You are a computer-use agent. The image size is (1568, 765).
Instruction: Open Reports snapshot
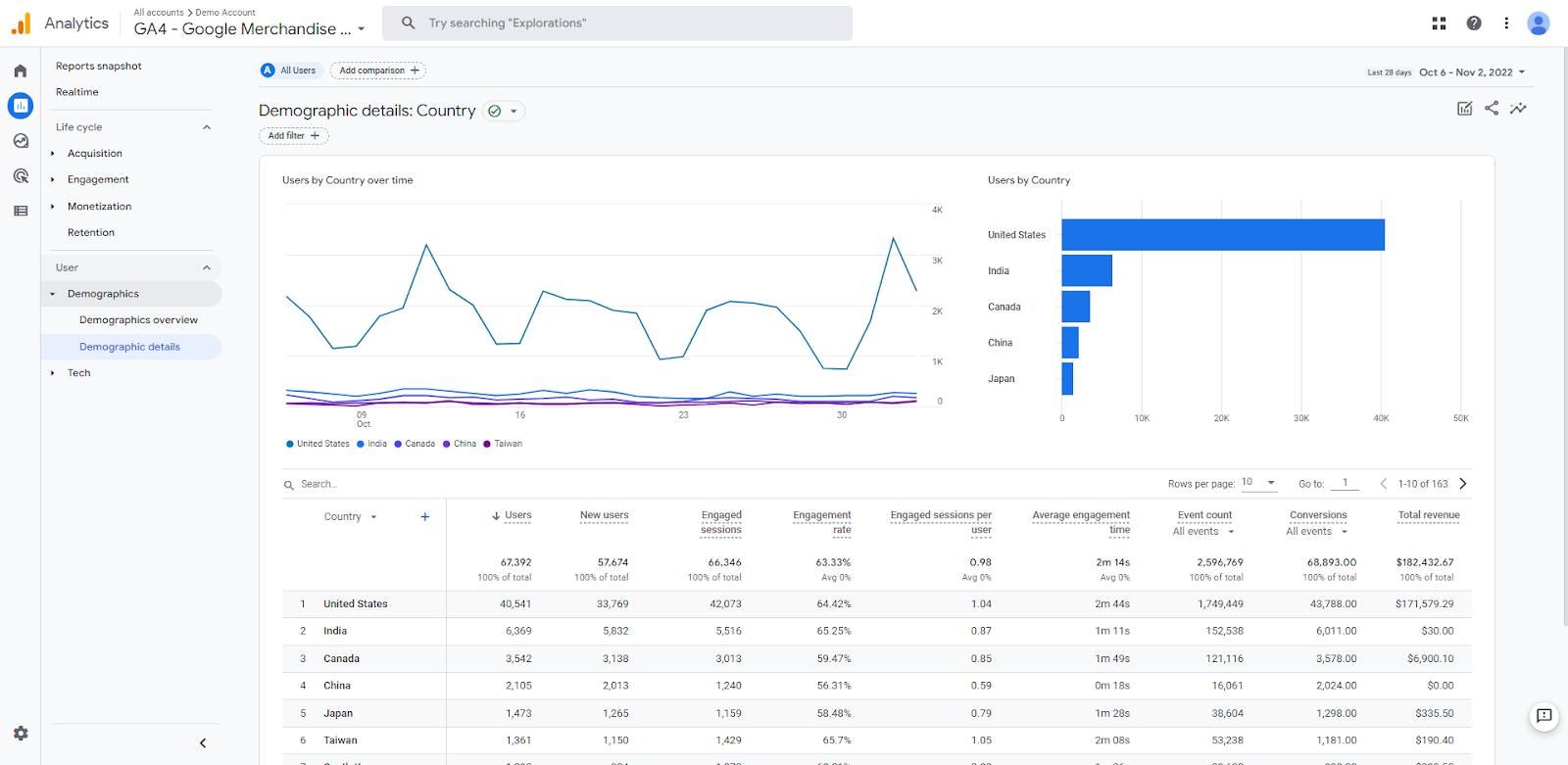pos(99,67)
